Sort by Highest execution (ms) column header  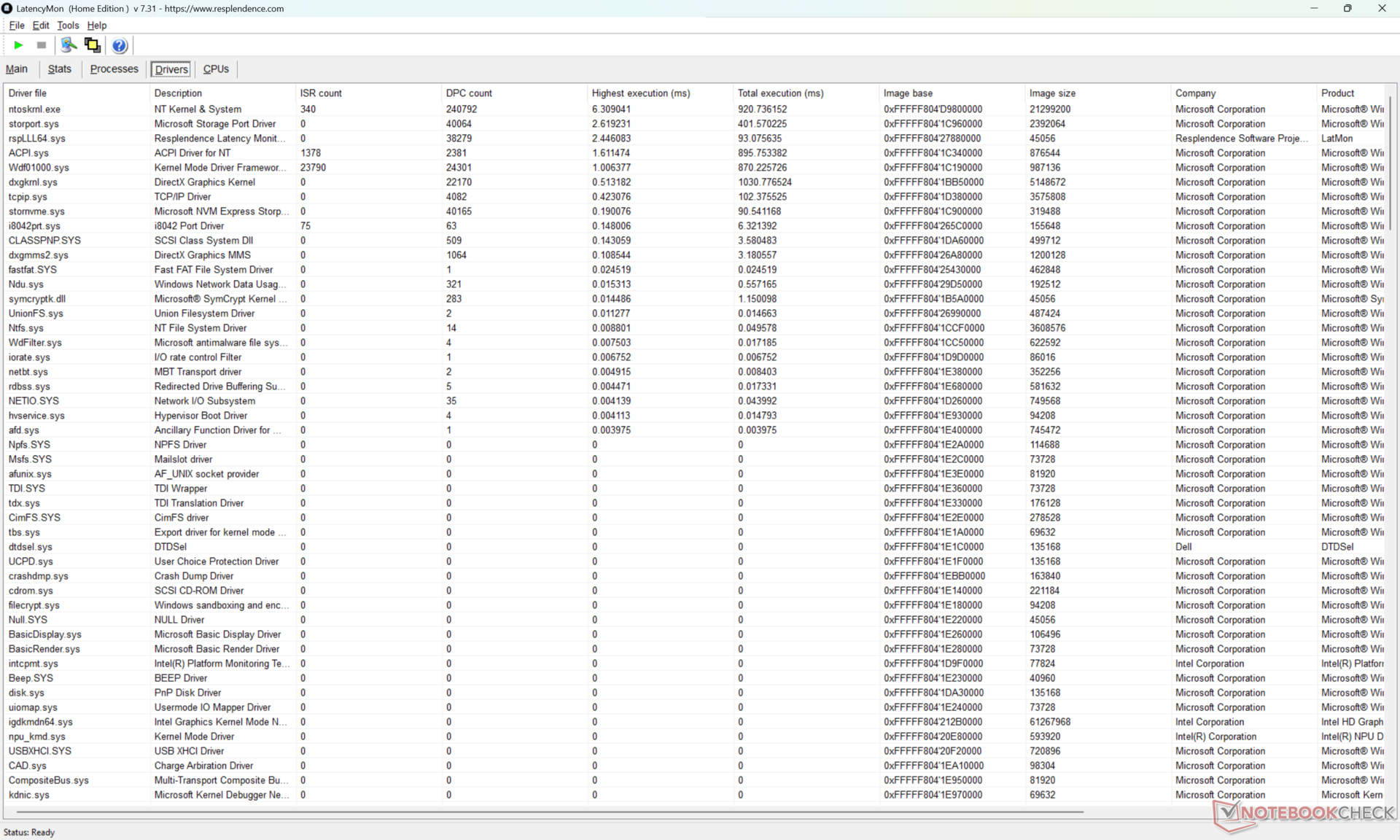(660, 93)
